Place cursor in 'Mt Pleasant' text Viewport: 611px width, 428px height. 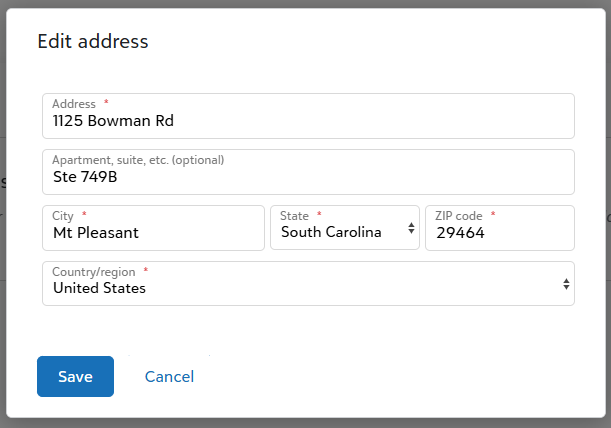pos(96,233)
